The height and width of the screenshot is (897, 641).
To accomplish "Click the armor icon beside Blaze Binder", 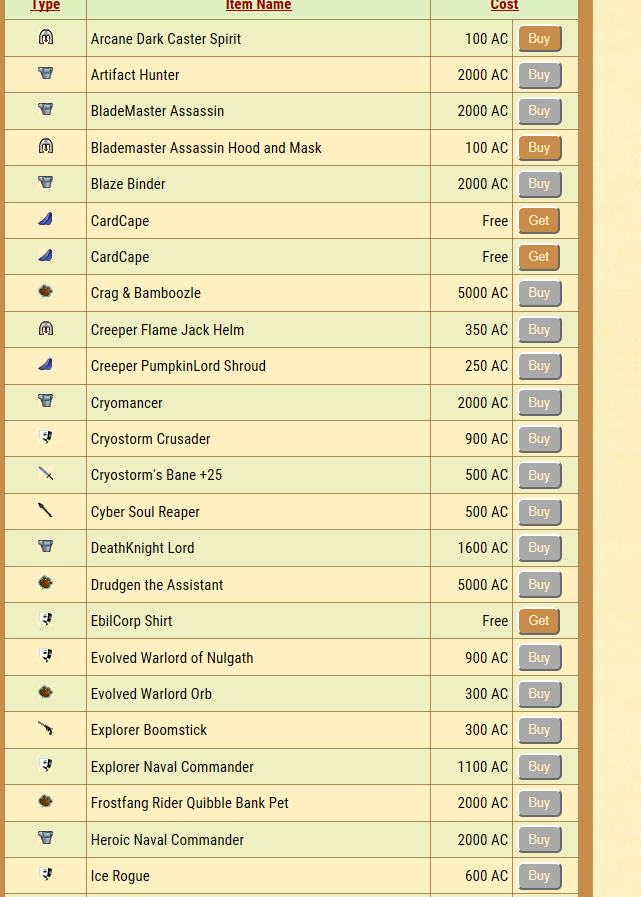I will pyautogui.click(x=46, y=182).
